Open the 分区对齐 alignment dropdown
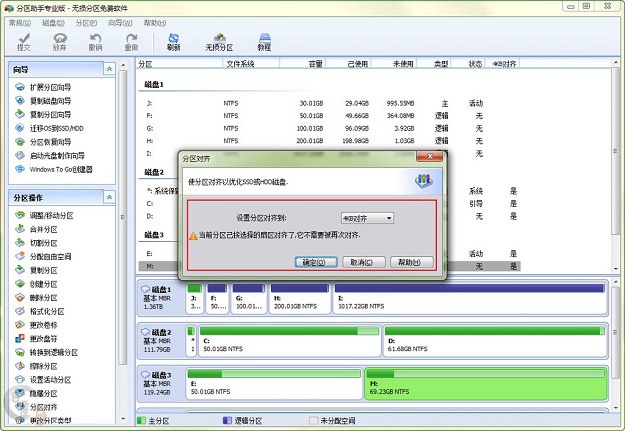Viewport: 625px width, 431px height. [367, 217]
